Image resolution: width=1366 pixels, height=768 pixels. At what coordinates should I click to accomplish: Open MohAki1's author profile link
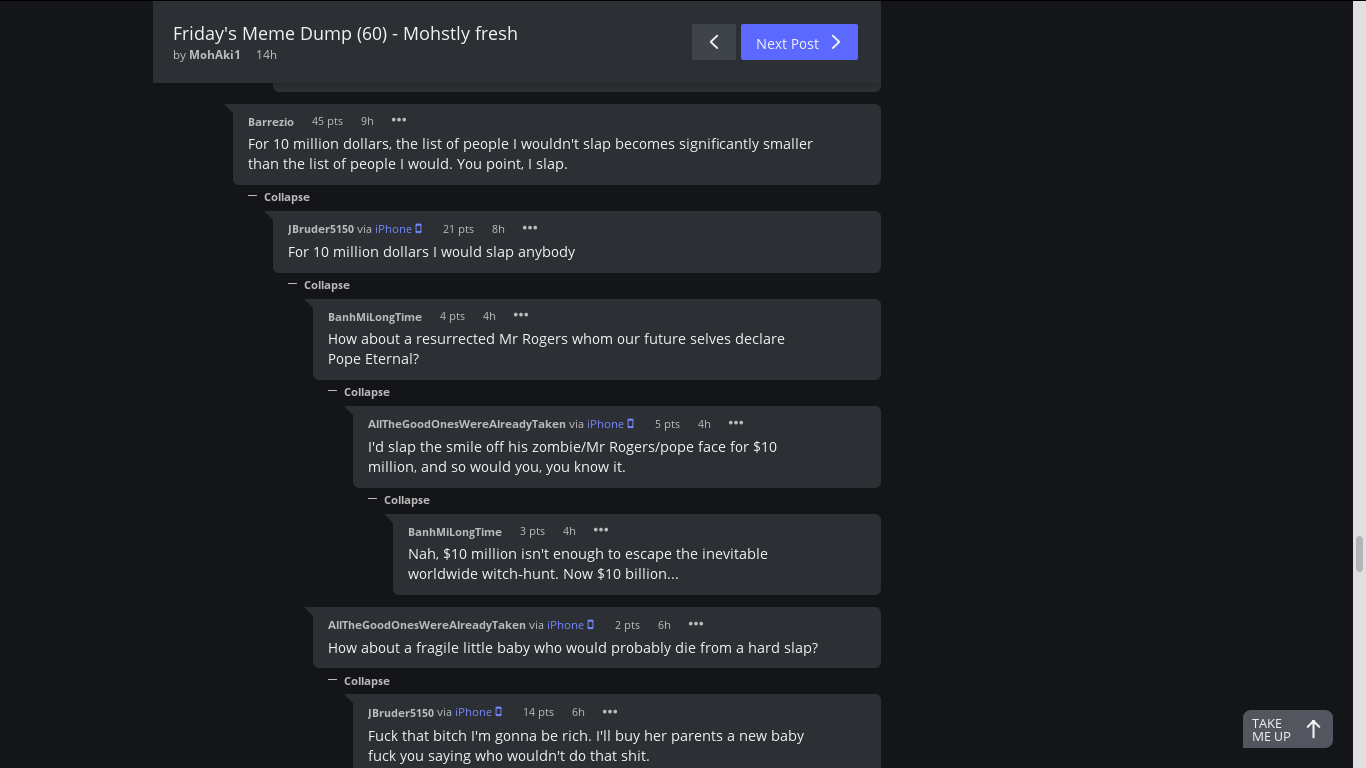pyautogui.click(x=215, y=55)
